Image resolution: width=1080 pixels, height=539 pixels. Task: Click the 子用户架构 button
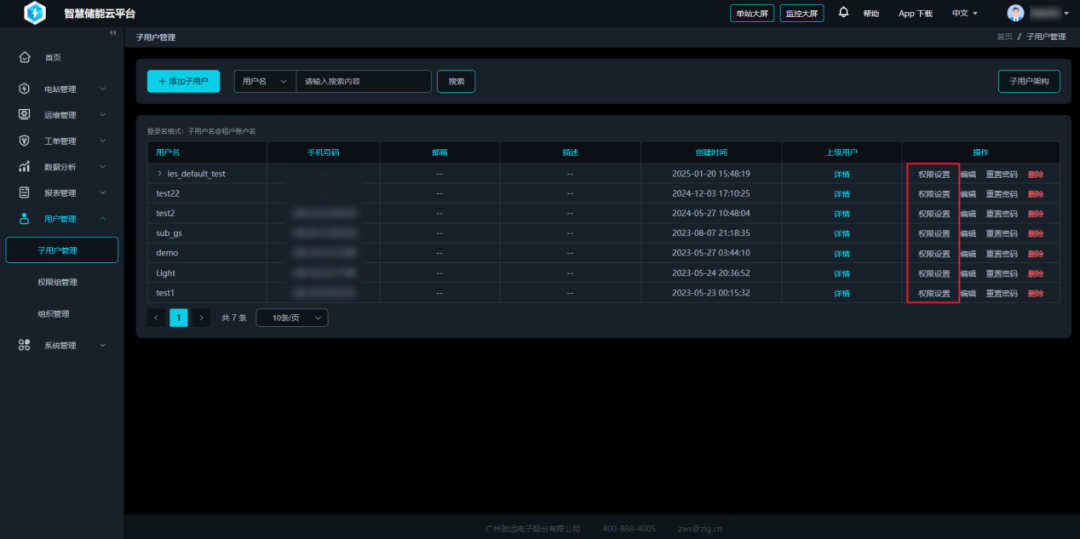pyautogui.click(x=1029, y=81)
